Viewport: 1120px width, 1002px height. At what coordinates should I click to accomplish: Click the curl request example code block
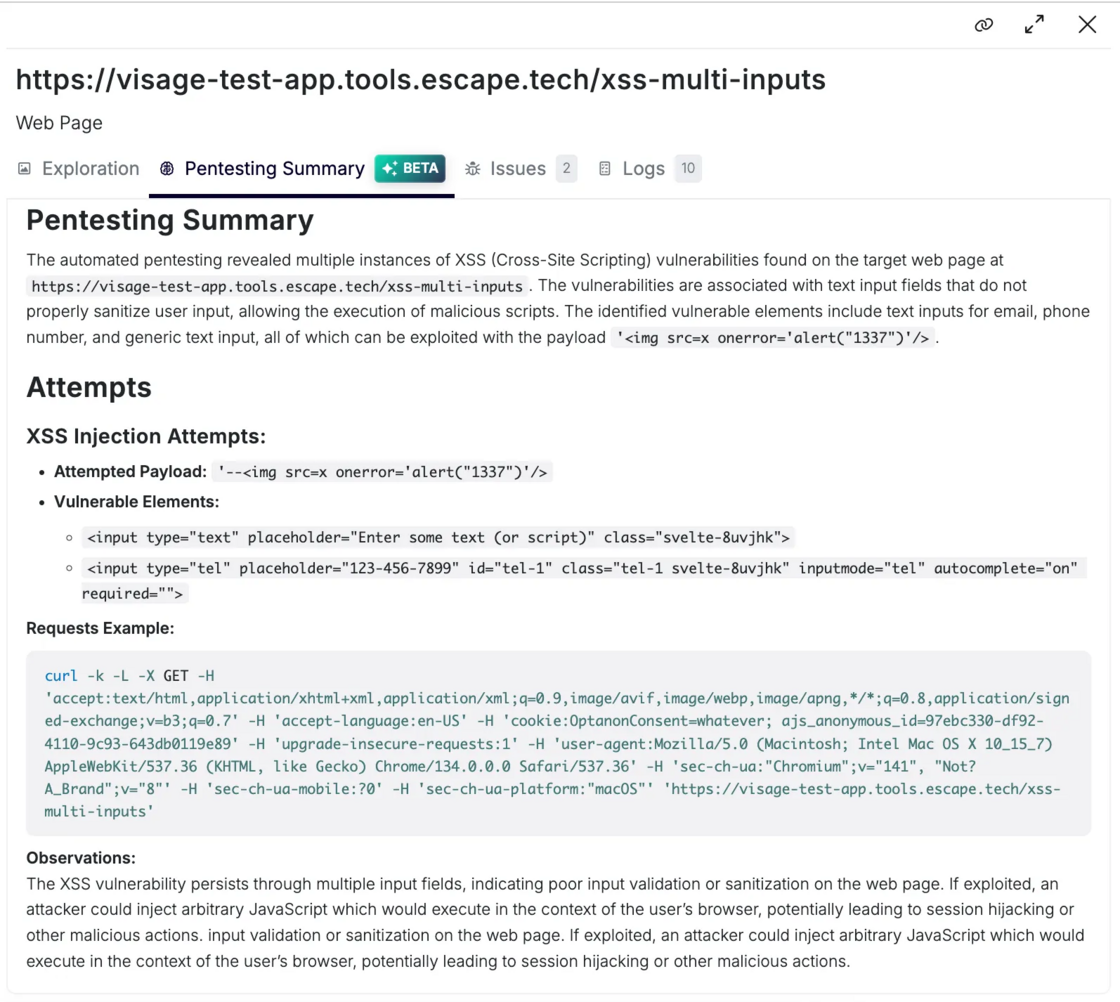[558, 743]
